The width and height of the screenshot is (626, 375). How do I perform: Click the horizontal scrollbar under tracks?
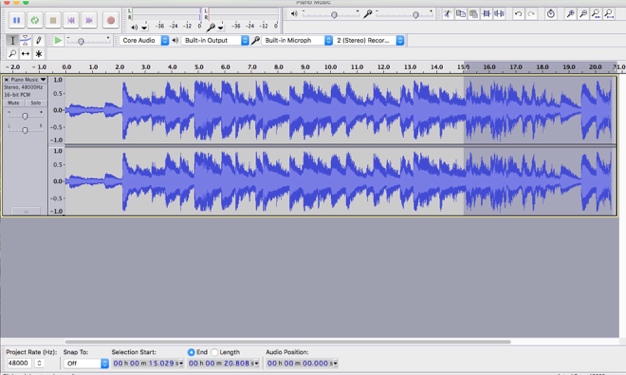[x=288, y=342]
